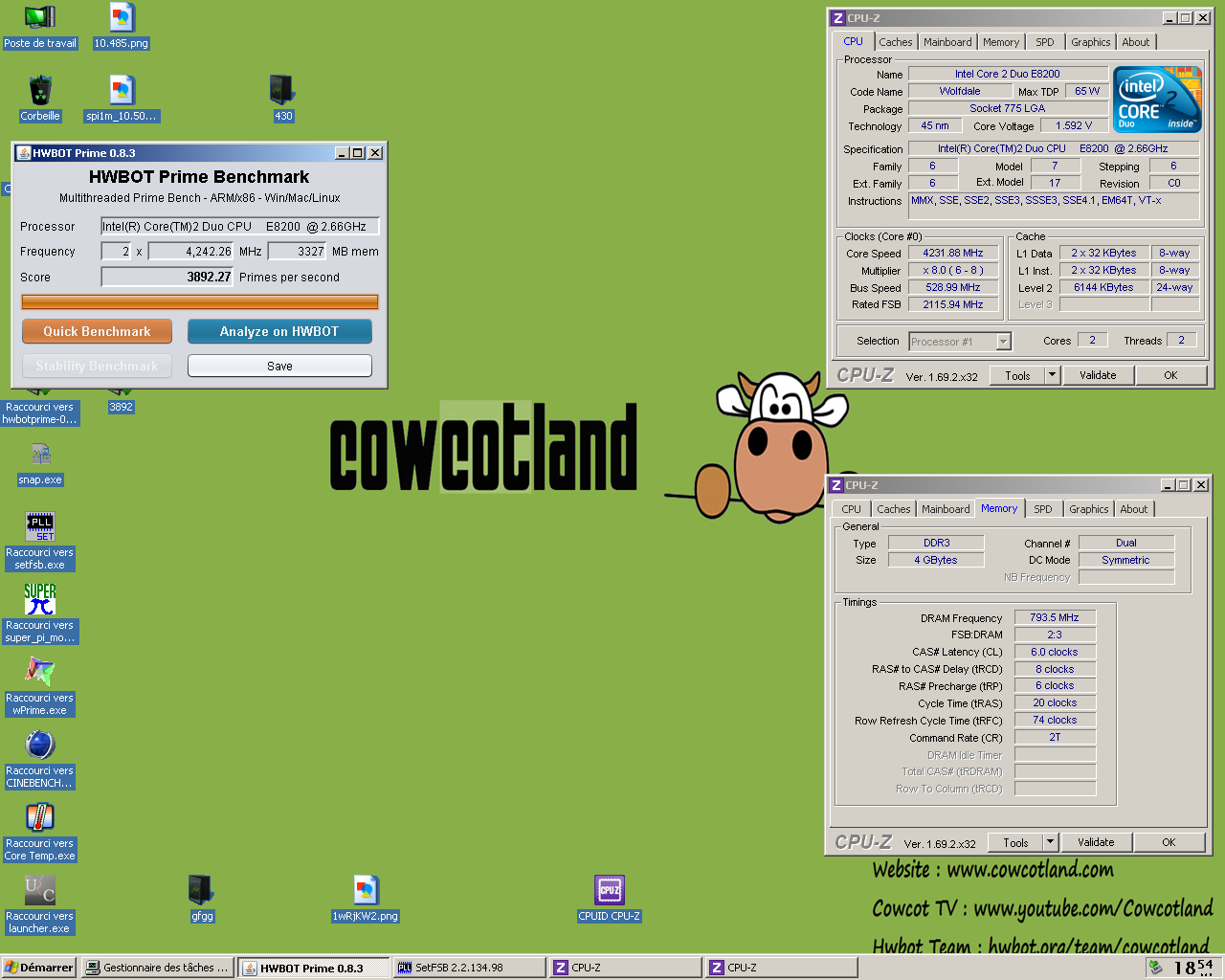1225x980 pixels.
Task: Click the CAS# Latency 6.0 clocks value
Action: (1054, 652)
